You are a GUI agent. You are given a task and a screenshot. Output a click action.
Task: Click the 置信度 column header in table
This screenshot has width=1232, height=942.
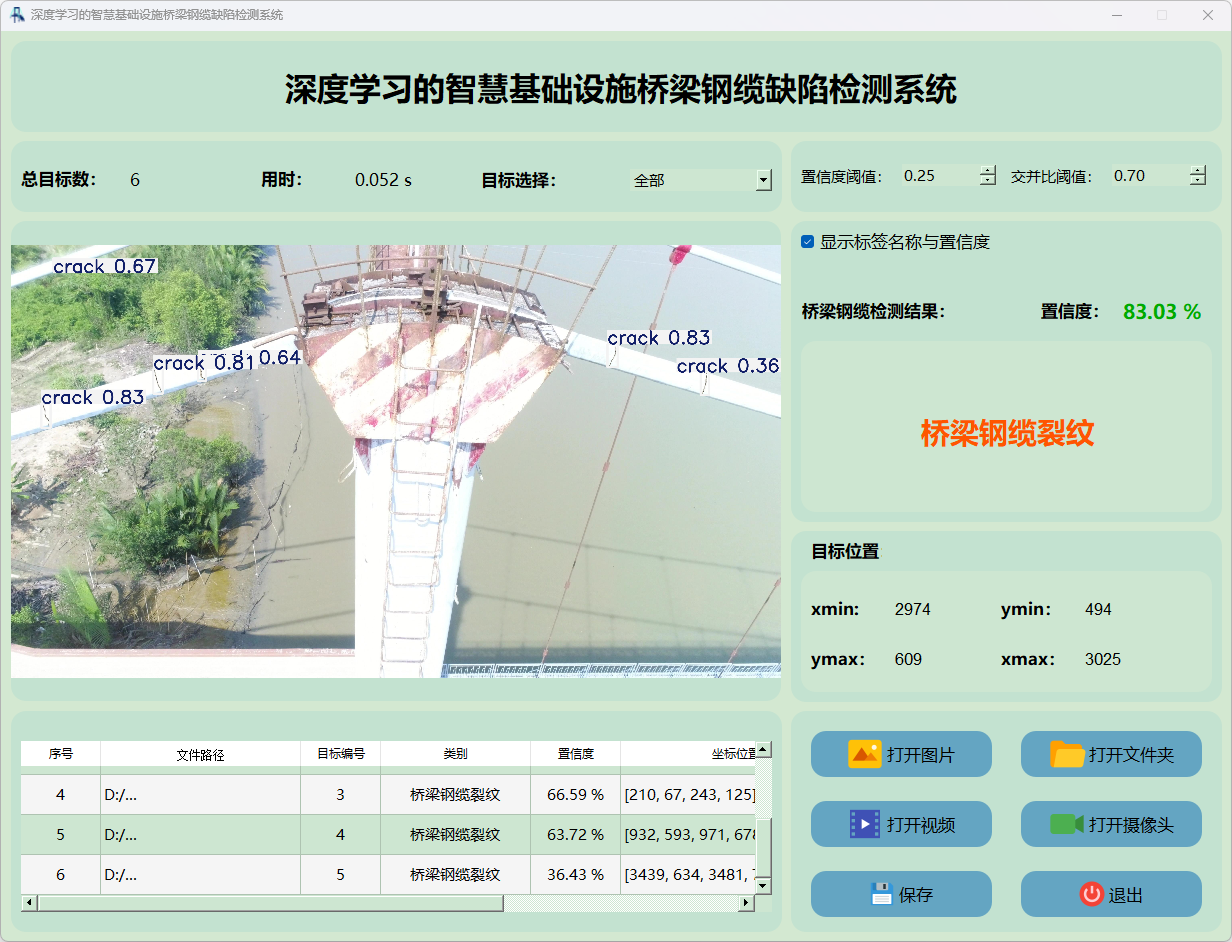click(575, 754)
